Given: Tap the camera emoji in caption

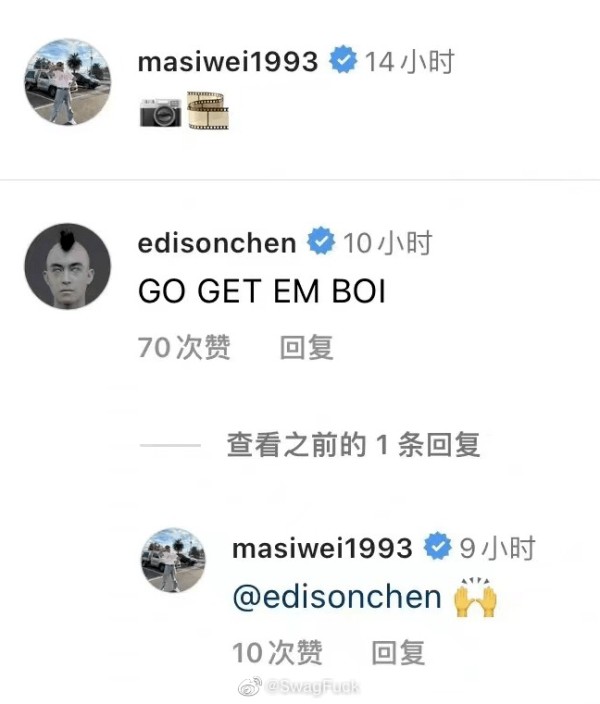Looking at the screenshot, I should tap(160, 112).
